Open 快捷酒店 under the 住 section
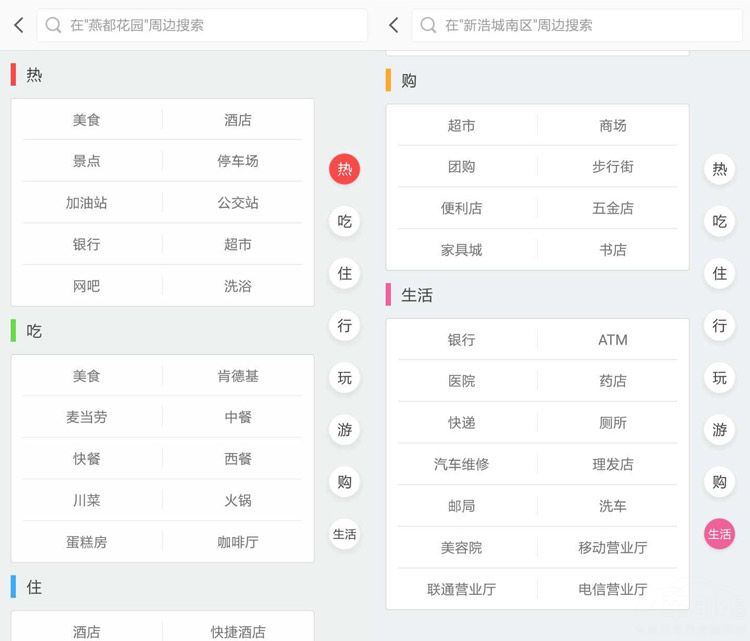750x641 pixels. [238, 631]
